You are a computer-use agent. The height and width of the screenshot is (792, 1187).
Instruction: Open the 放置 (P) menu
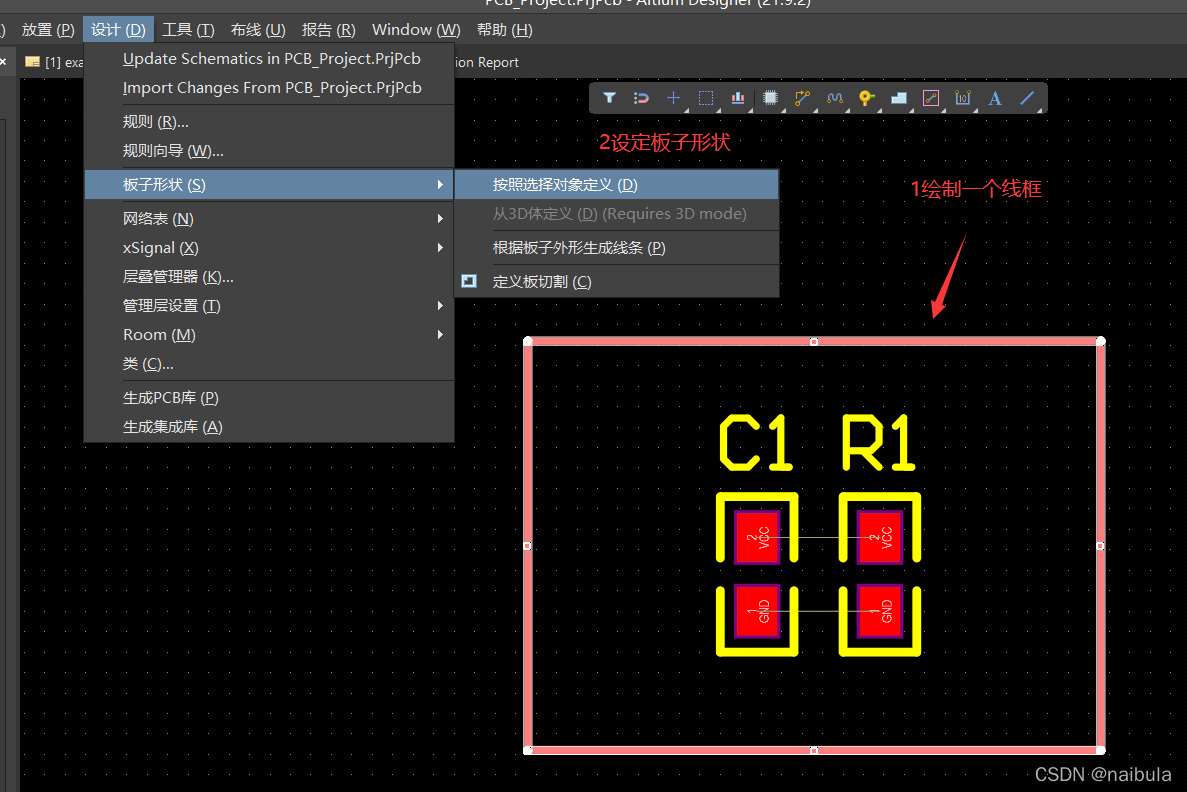click(48, 30)
